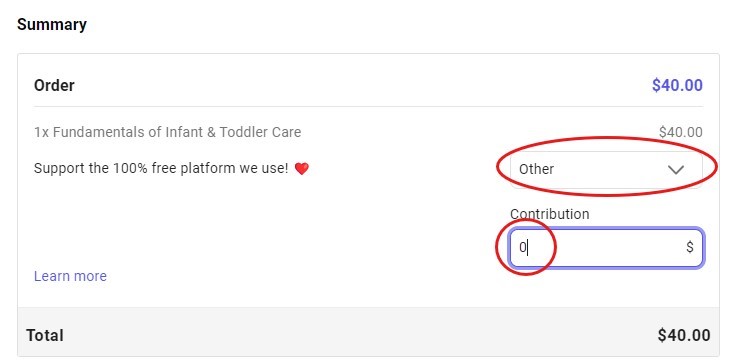Click the Contribution field label
741x362 pixels.
coord(550,214)
